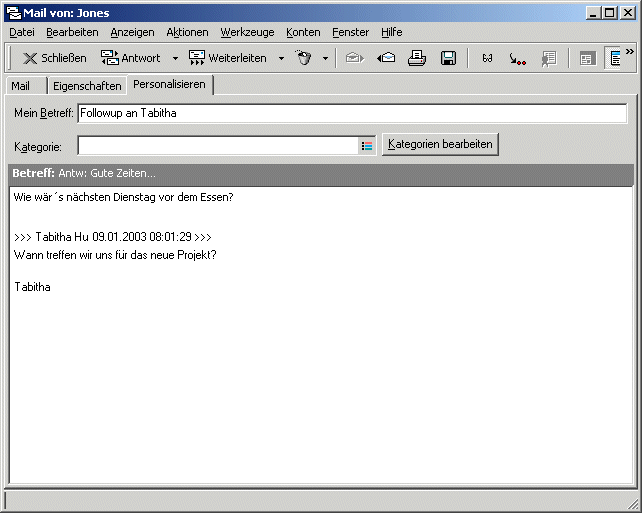This screenshot has height=513, width=642.
Task: Show more toolbar buttons via double chevron
Action: [630, 52]
